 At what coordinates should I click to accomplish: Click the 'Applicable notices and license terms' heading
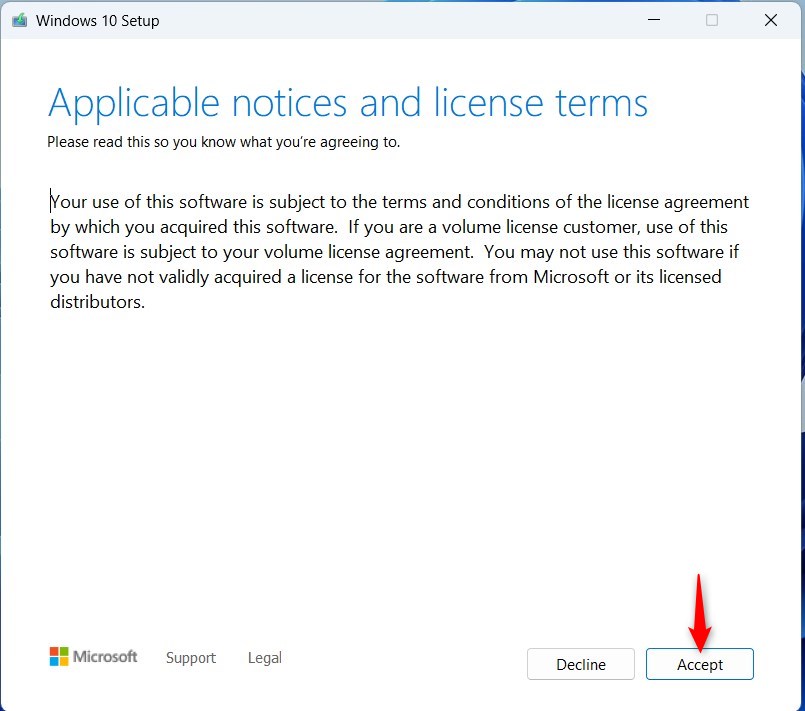[348, 103]
